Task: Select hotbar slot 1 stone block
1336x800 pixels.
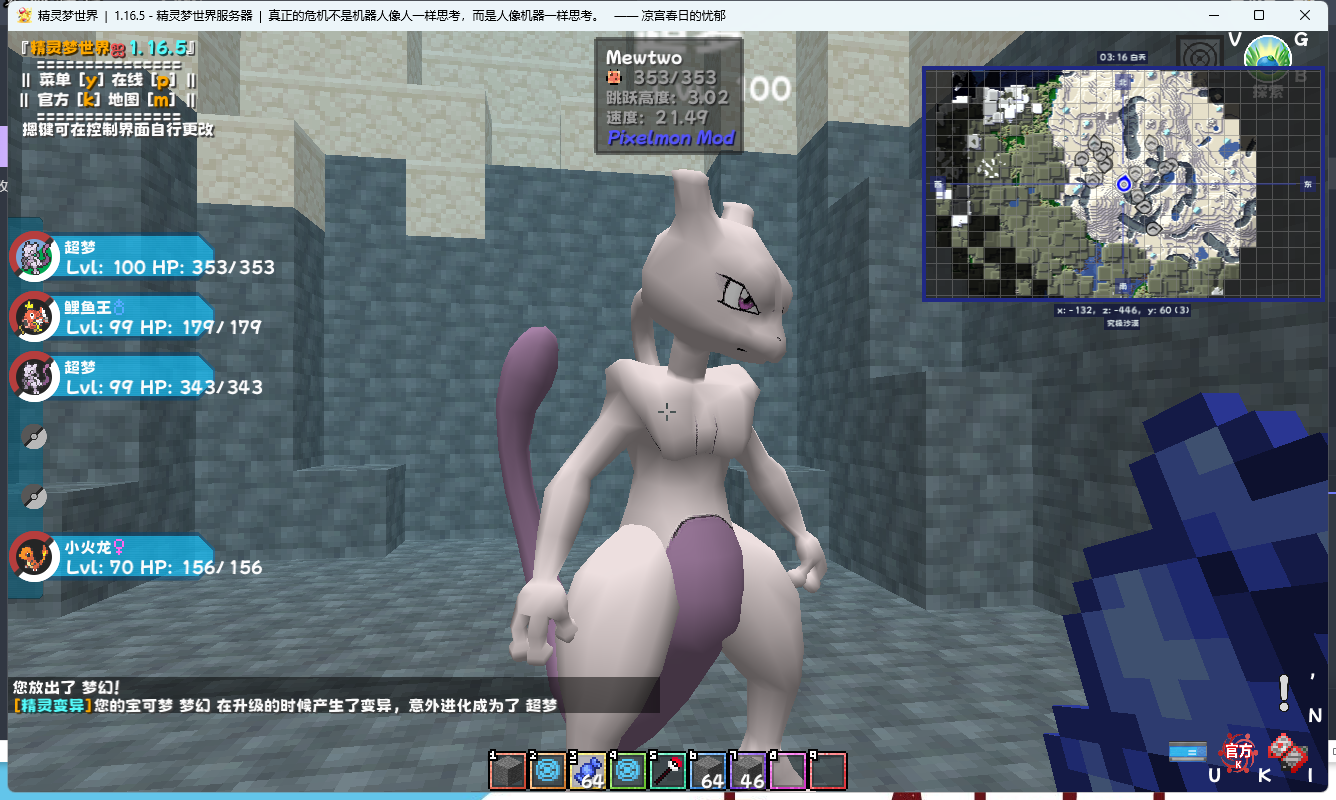Action: point(508,771)
